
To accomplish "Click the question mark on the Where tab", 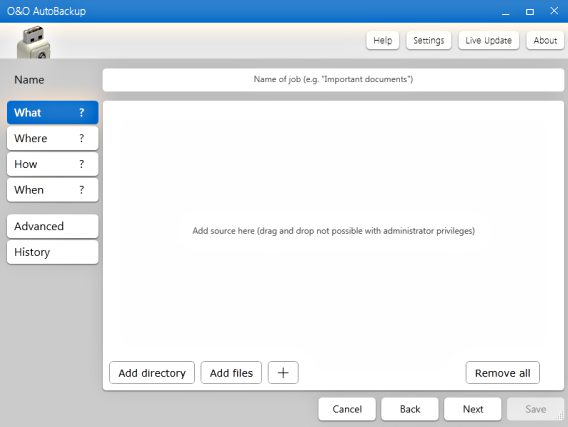I will tap(82, 138).
